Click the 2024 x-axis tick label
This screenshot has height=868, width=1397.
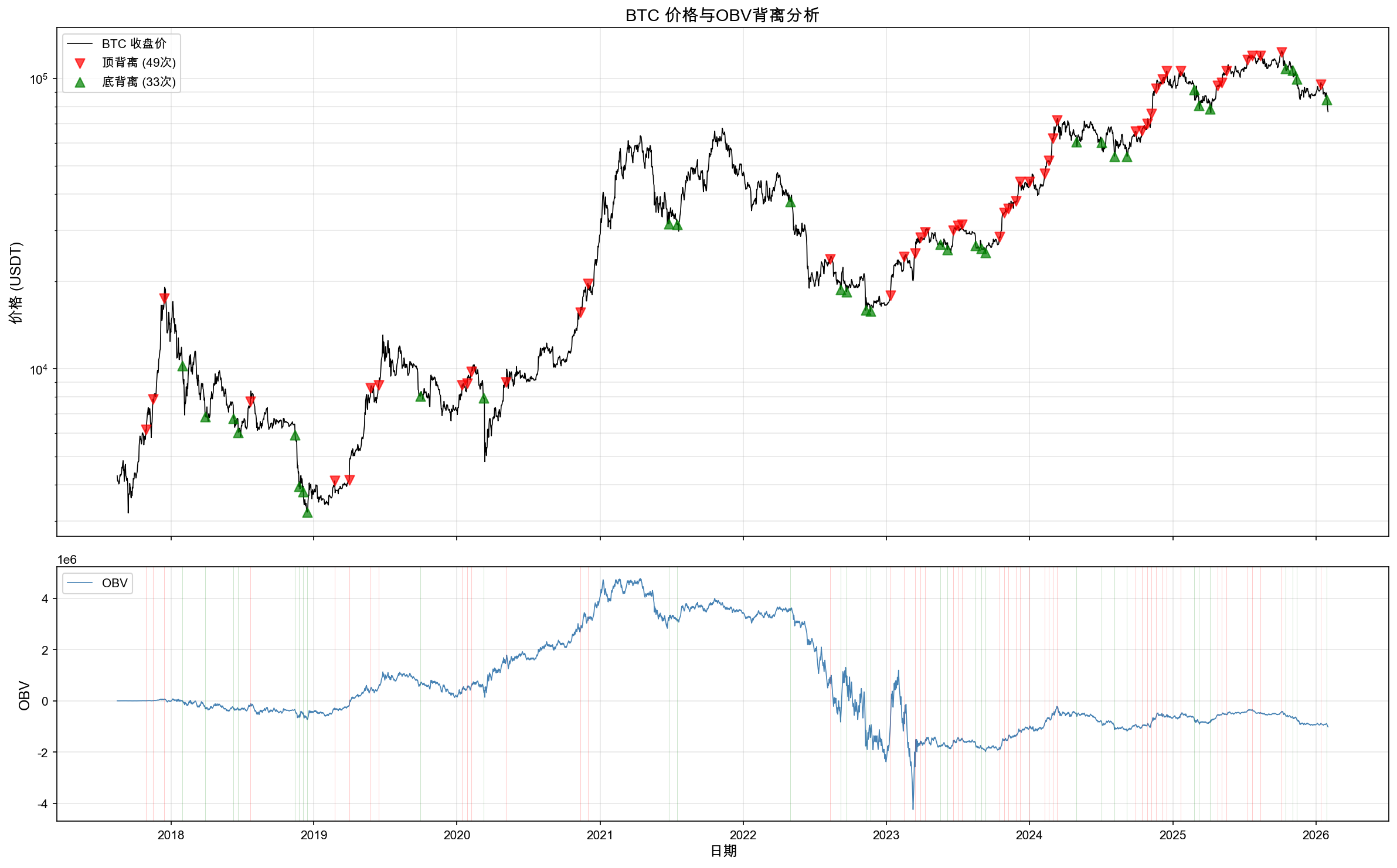(1029, 835)
